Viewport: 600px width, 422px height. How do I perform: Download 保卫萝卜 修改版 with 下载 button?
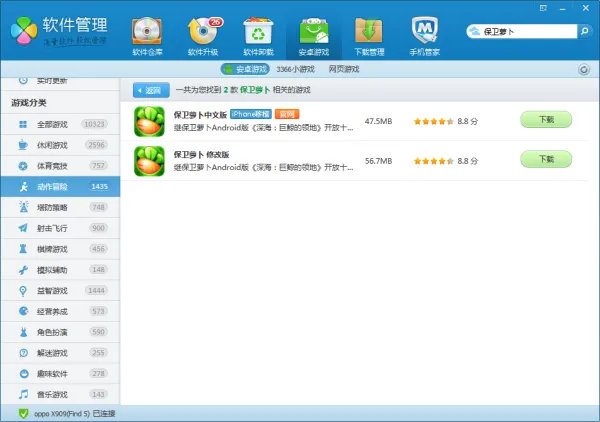tap(546, 159)
